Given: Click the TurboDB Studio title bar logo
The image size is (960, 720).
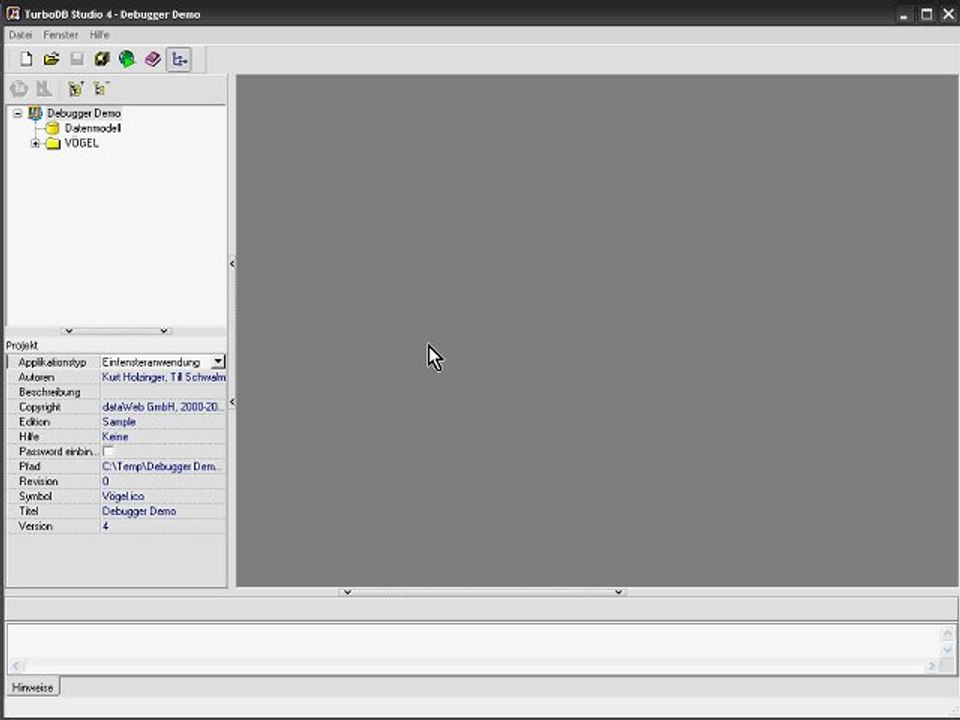Looking at the screenshot, I should (x=13, y=13).
